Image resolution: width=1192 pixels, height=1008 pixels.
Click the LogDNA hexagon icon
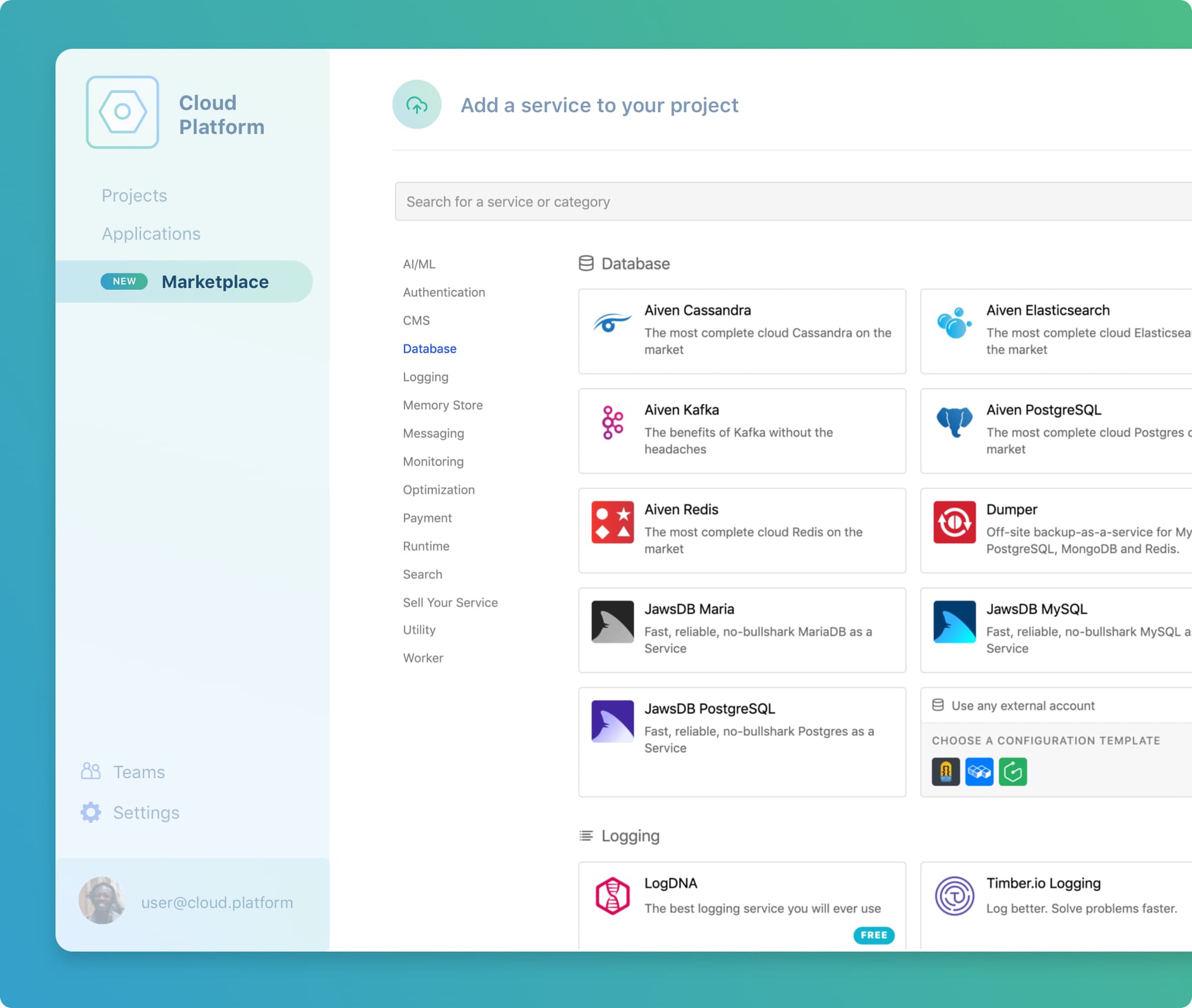[612, 896]
